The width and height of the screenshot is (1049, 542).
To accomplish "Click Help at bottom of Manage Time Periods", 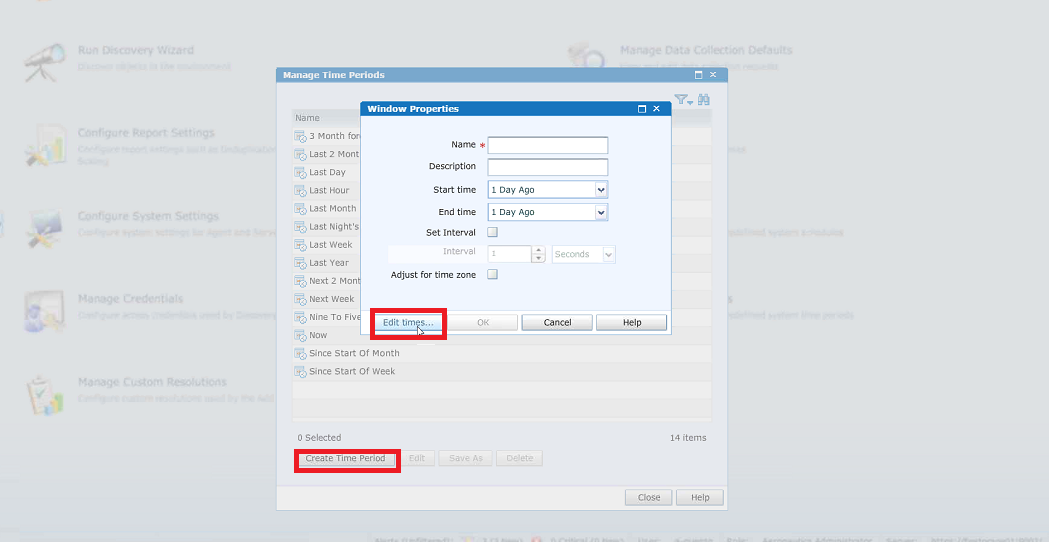I will pos(700,497).
